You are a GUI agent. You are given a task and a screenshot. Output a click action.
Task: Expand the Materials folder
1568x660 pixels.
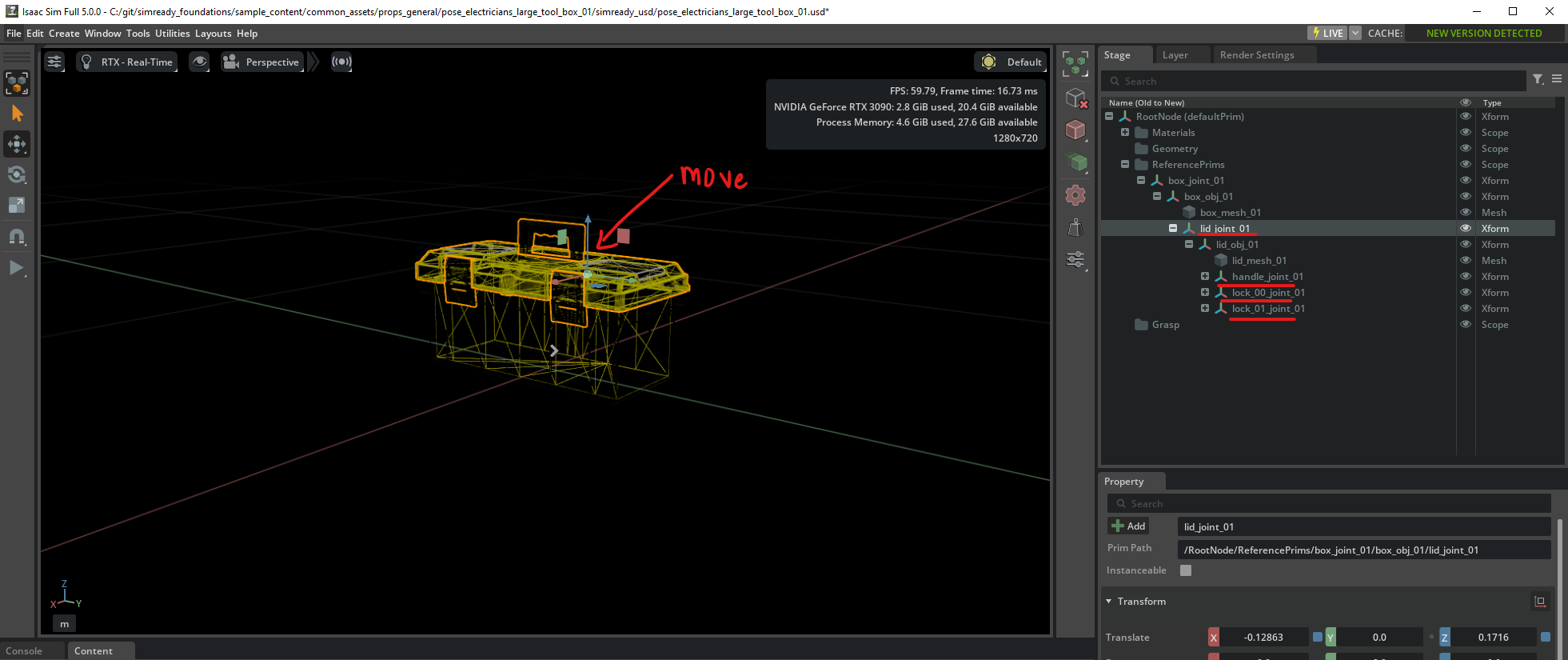pyautogui.click(x=1125, y=132)
